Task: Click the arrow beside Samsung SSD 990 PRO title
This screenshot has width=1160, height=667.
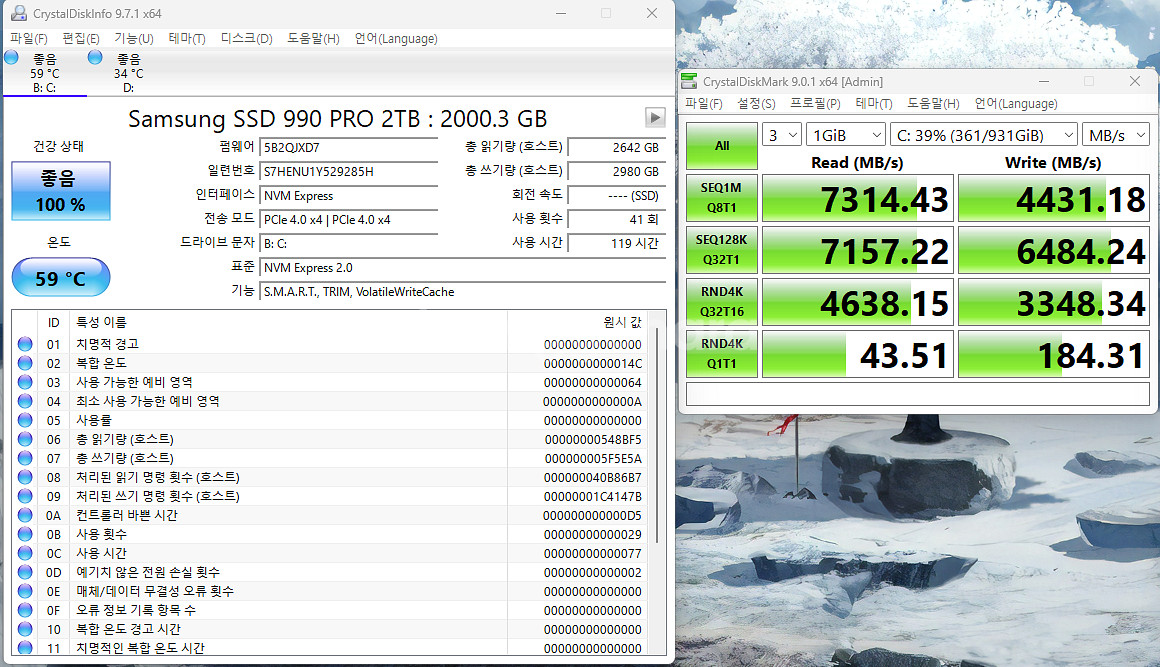Action: click(655, 117)
